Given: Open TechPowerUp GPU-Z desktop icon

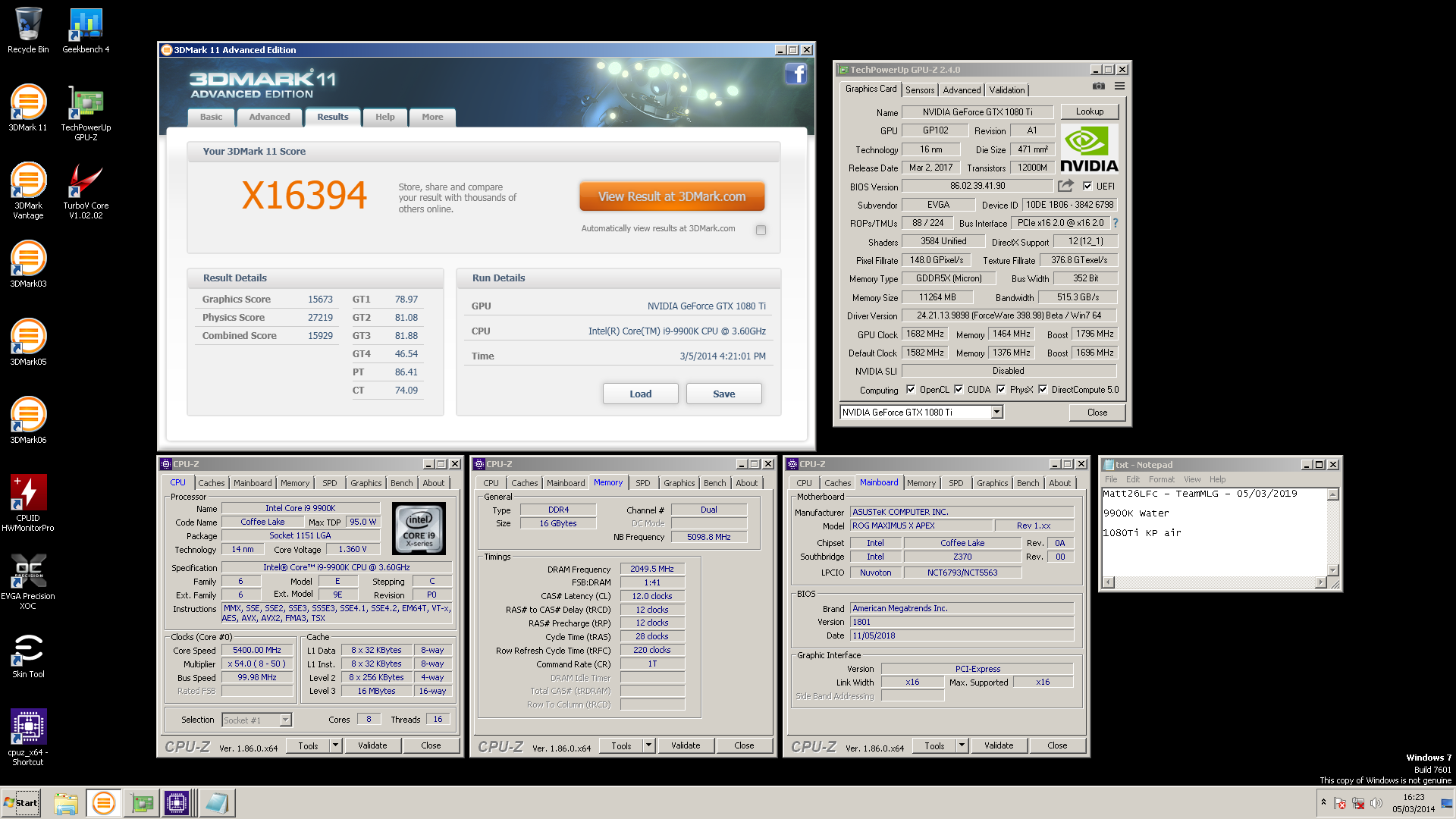Looking at the screenshot, I should coord(86,112).
